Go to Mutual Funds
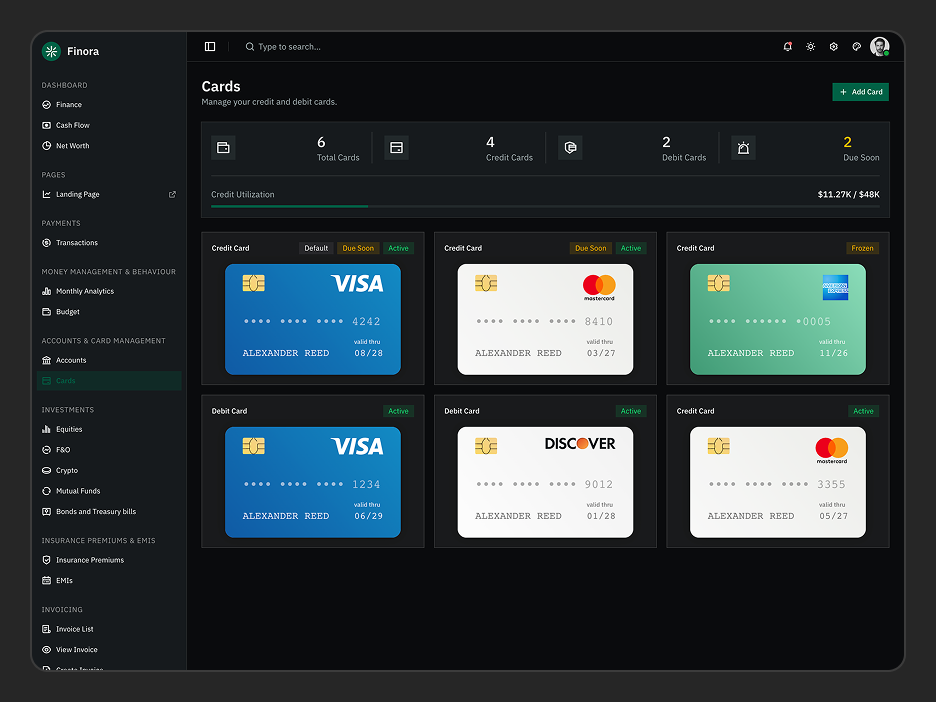Screen dimensions: 936x702 109,491
